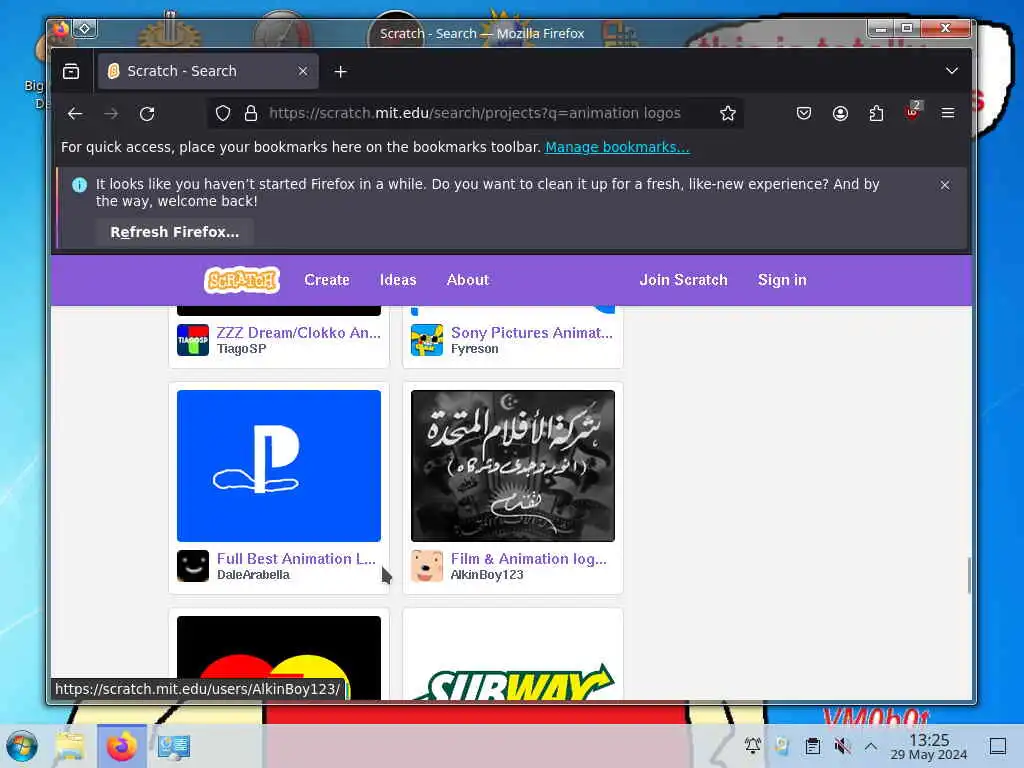The width and height of the screenshot is (1024, 768).
Task: Open tracking protection shield icon
Action: point(223,114)
